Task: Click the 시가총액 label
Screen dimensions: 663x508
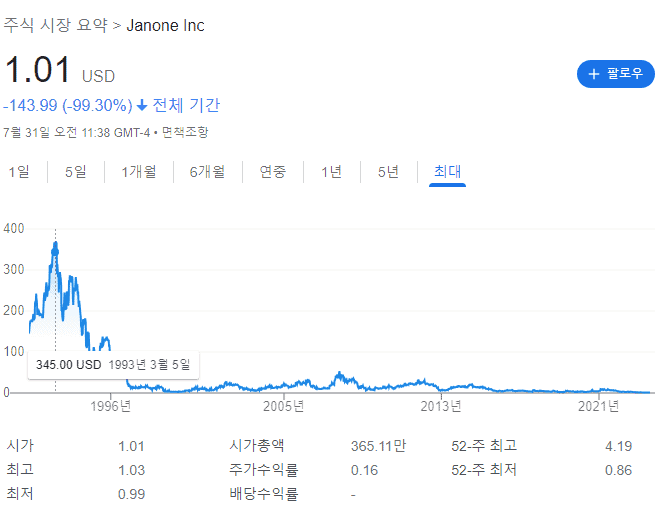Action: click(x=257, y=445)
